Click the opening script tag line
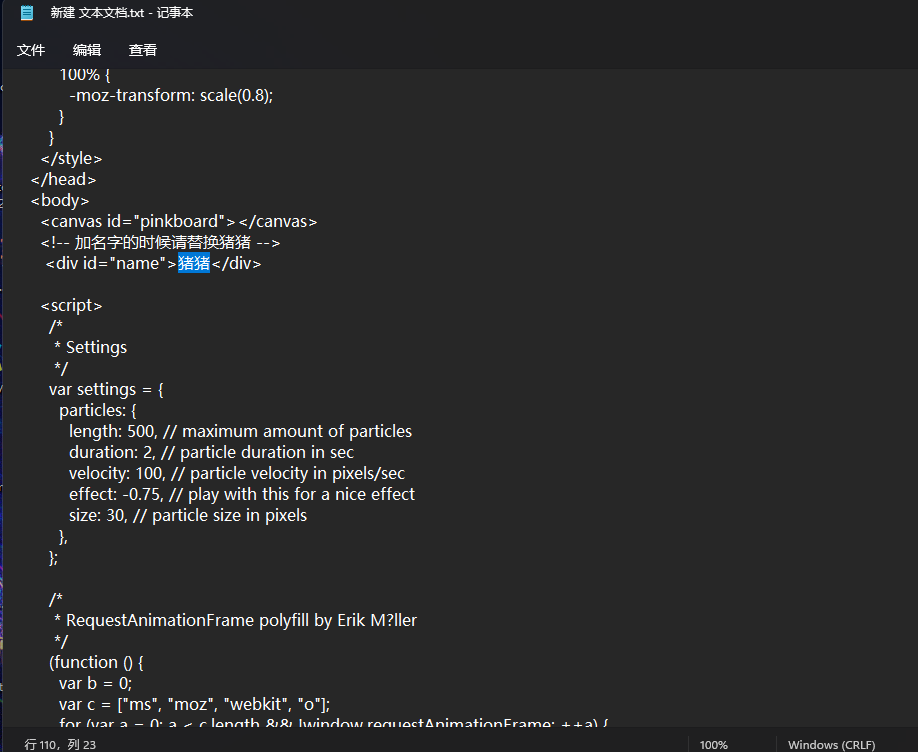918x752 pixels. pyautogui.click(x=72, y=306)
